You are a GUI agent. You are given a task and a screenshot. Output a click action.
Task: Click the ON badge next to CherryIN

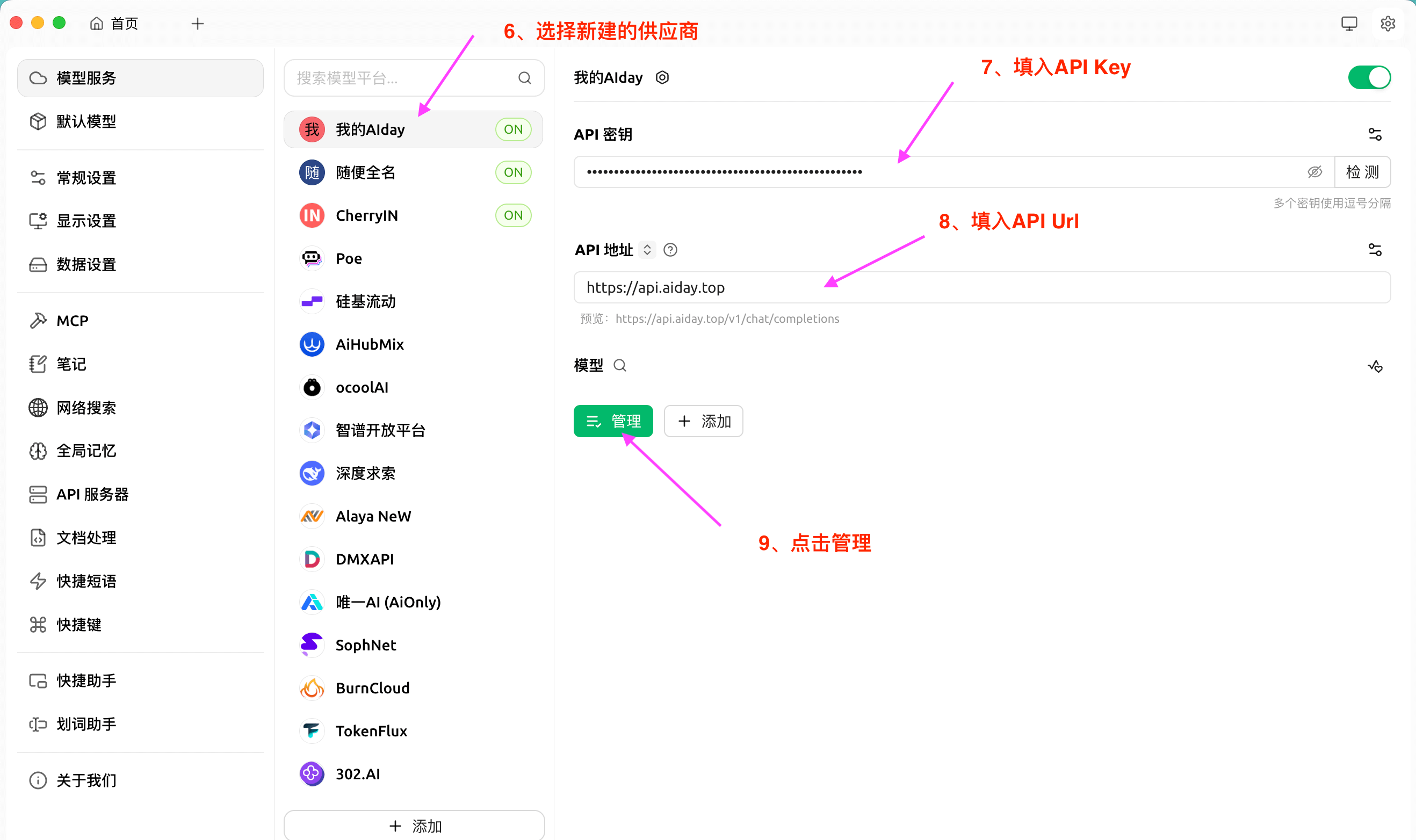point(513,215)
